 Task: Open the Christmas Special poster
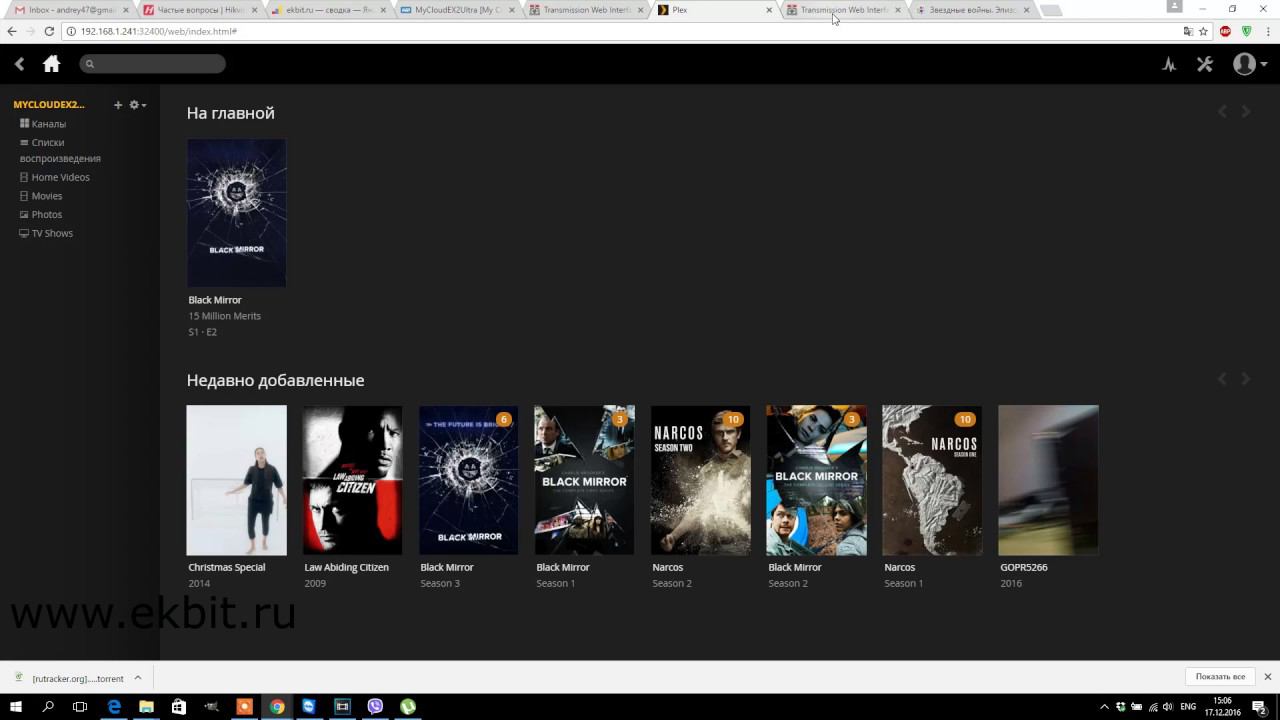(x=237, y=480)
